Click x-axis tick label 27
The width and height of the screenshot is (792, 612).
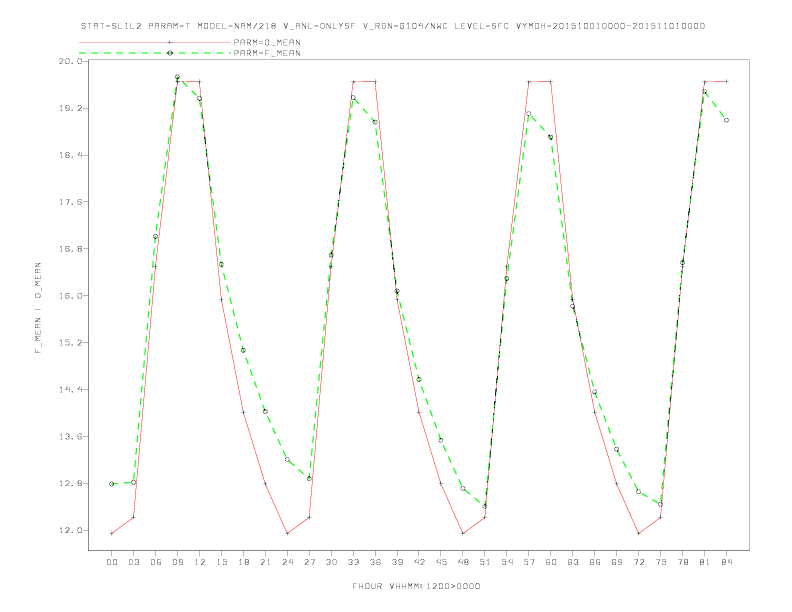point(309,562)
